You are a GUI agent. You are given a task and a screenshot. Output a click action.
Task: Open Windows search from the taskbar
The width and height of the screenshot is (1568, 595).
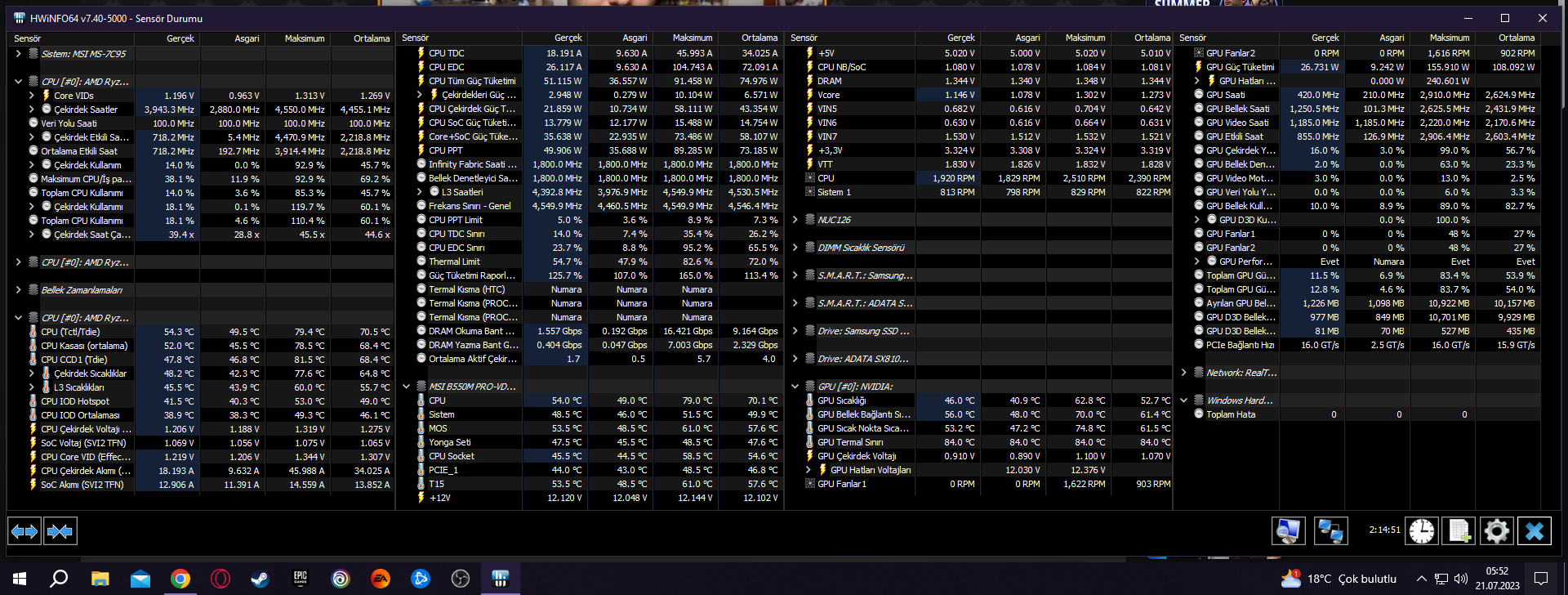pyautogui.click(x=59, y=579)
